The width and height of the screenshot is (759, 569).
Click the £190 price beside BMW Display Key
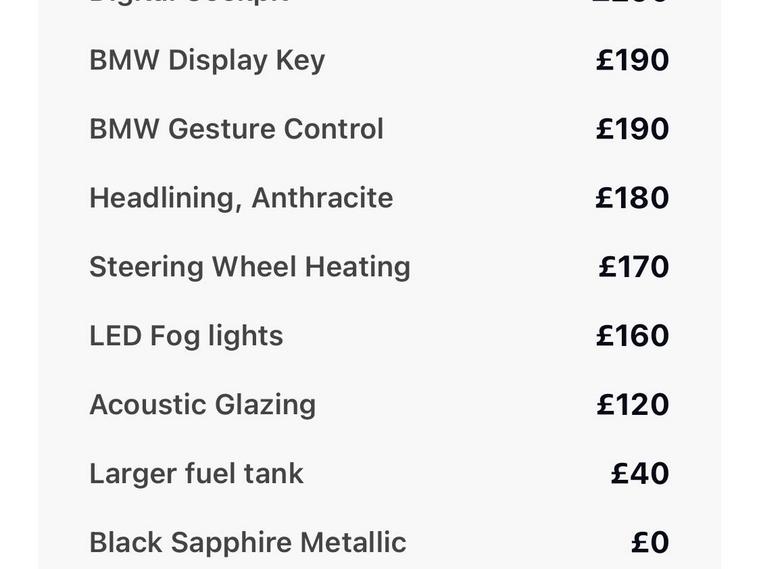click(632, 60)
